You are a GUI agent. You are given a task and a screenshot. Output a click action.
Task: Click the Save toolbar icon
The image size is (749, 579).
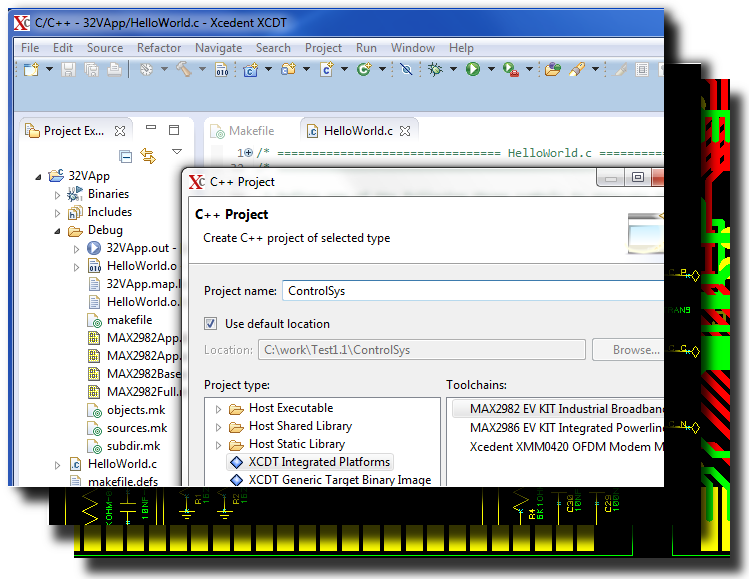click(x=68, y=70)
